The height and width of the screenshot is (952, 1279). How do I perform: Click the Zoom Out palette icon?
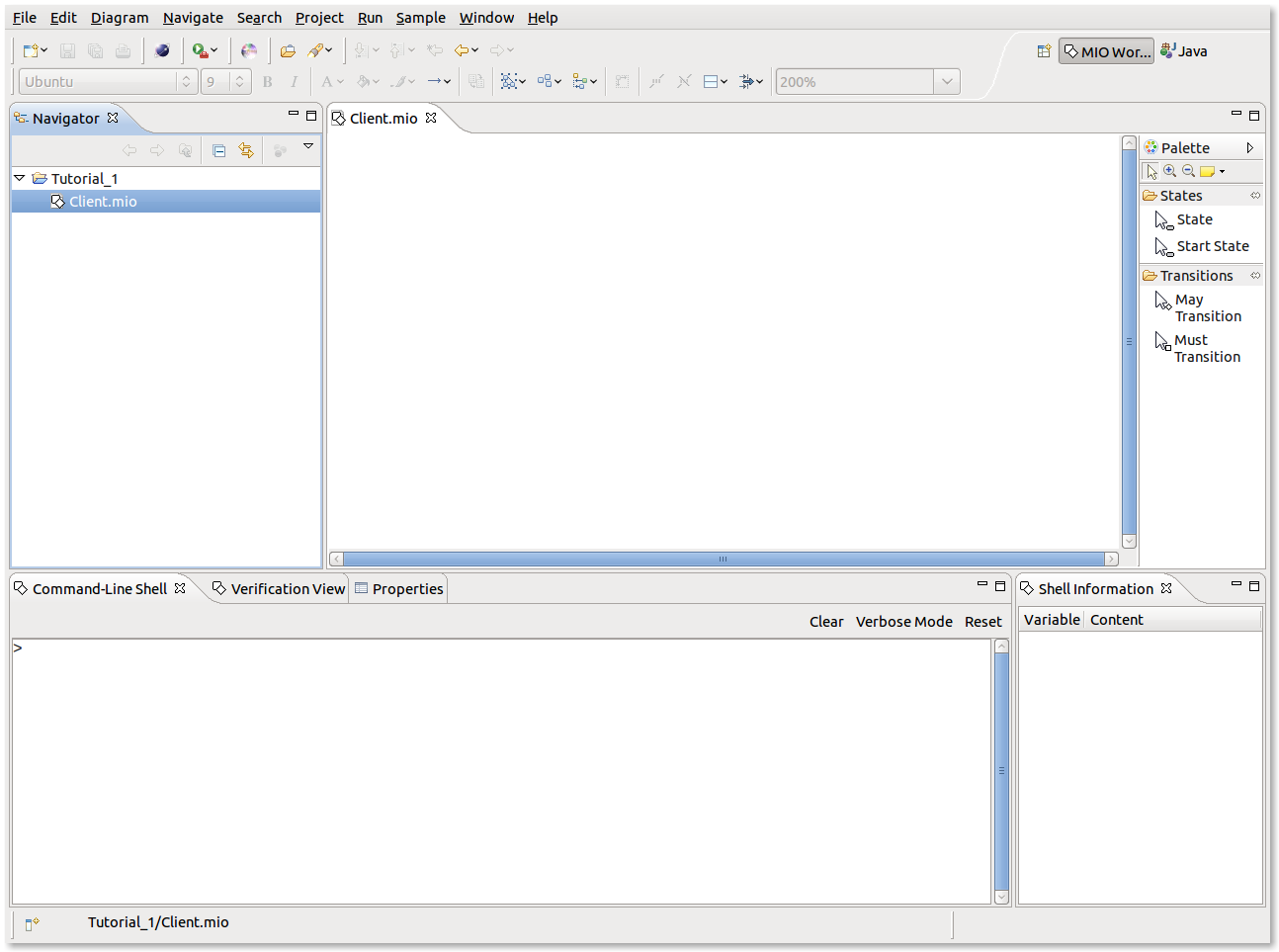(x=1189, y=171)
